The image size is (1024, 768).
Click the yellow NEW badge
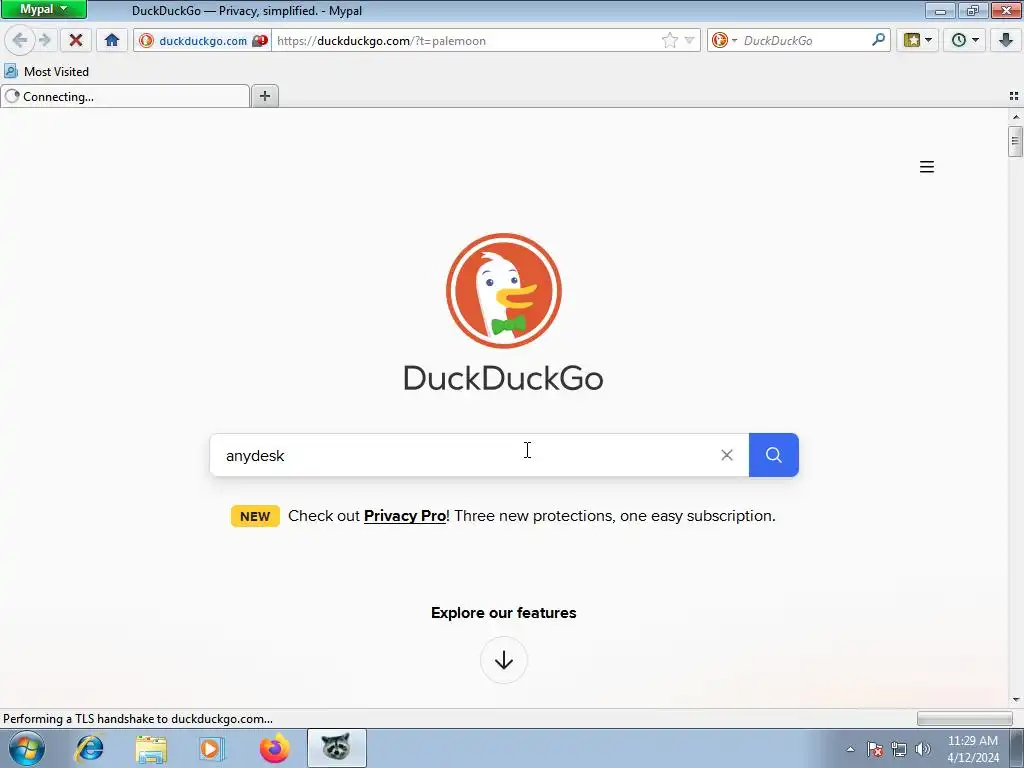click(255, 516)
